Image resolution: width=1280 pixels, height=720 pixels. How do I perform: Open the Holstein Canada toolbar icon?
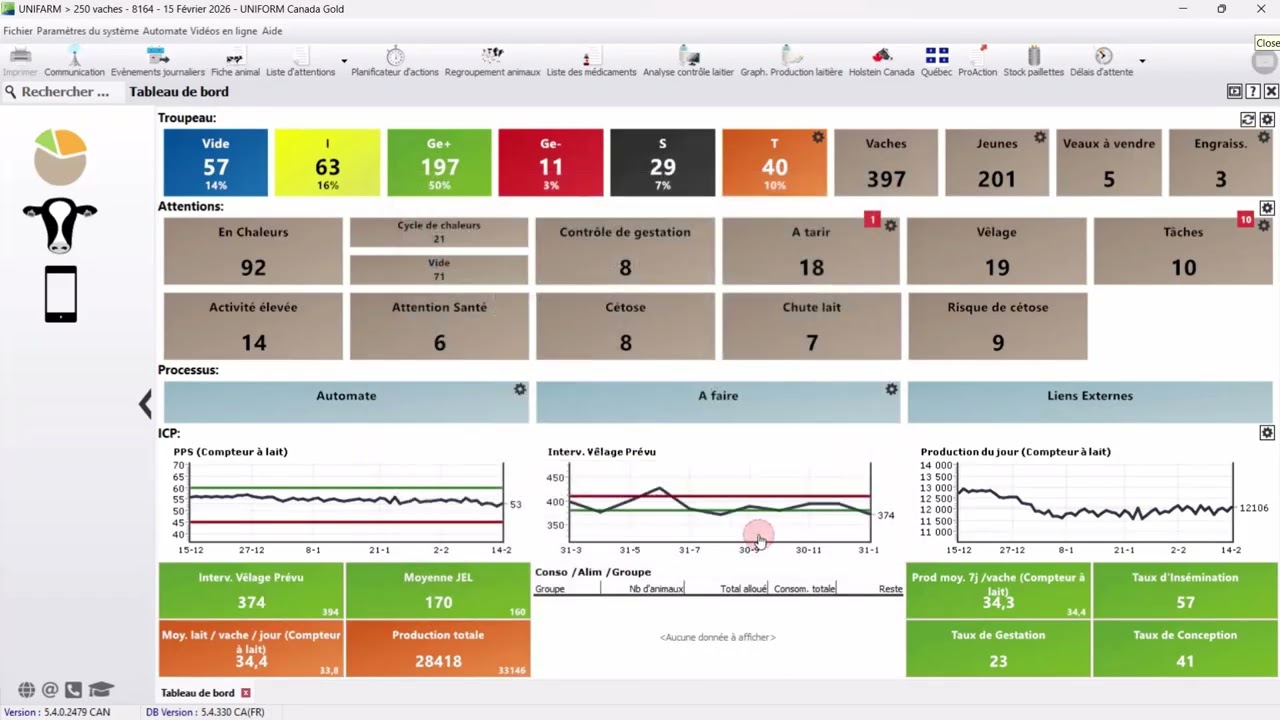coord(881,62)
